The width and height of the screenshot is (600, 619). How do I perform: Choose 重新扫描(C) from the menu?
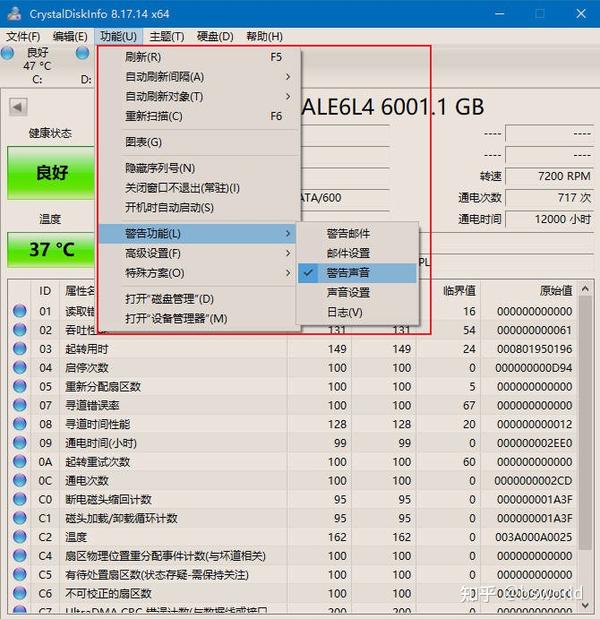pos(199,116)
